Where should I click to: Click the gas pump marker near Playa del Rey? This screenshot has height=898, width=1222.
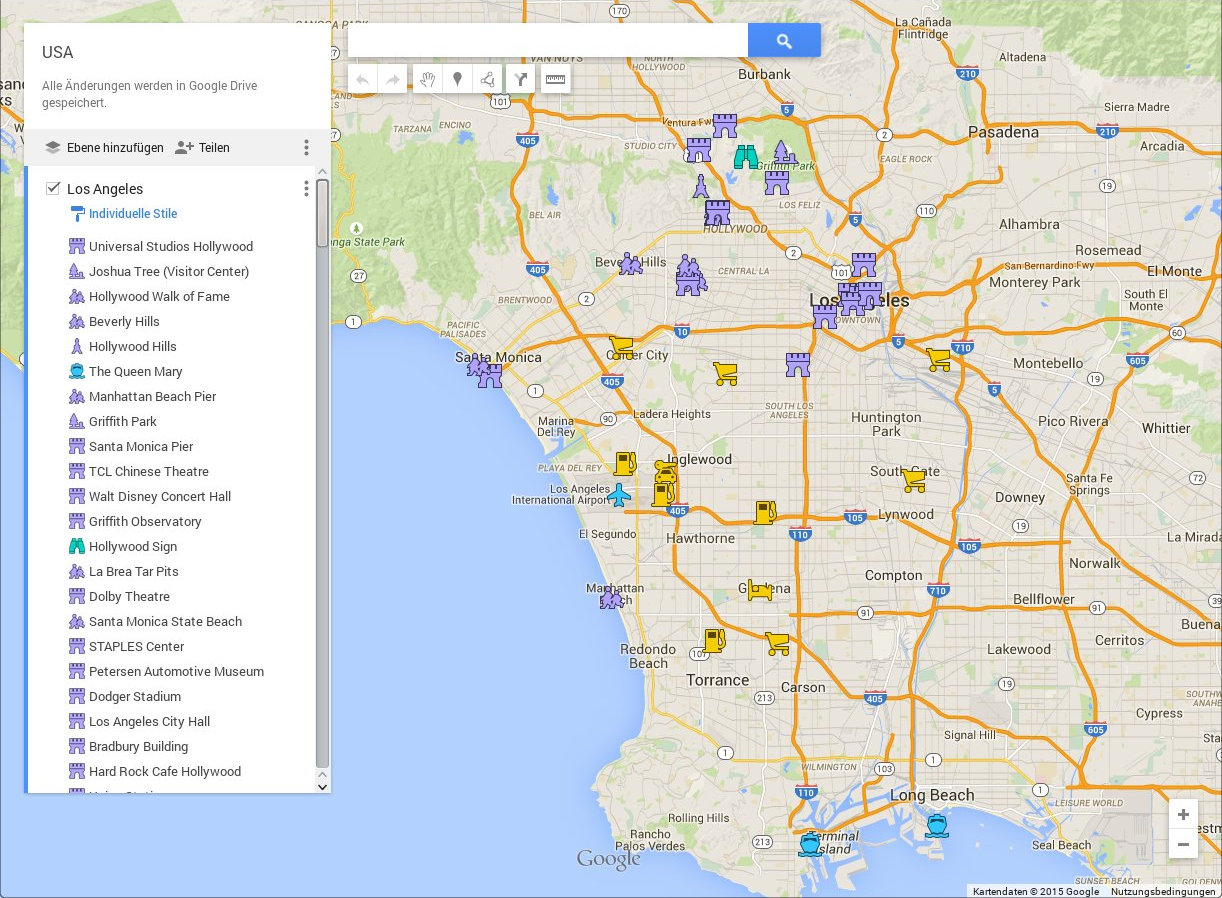pos(625,463)
